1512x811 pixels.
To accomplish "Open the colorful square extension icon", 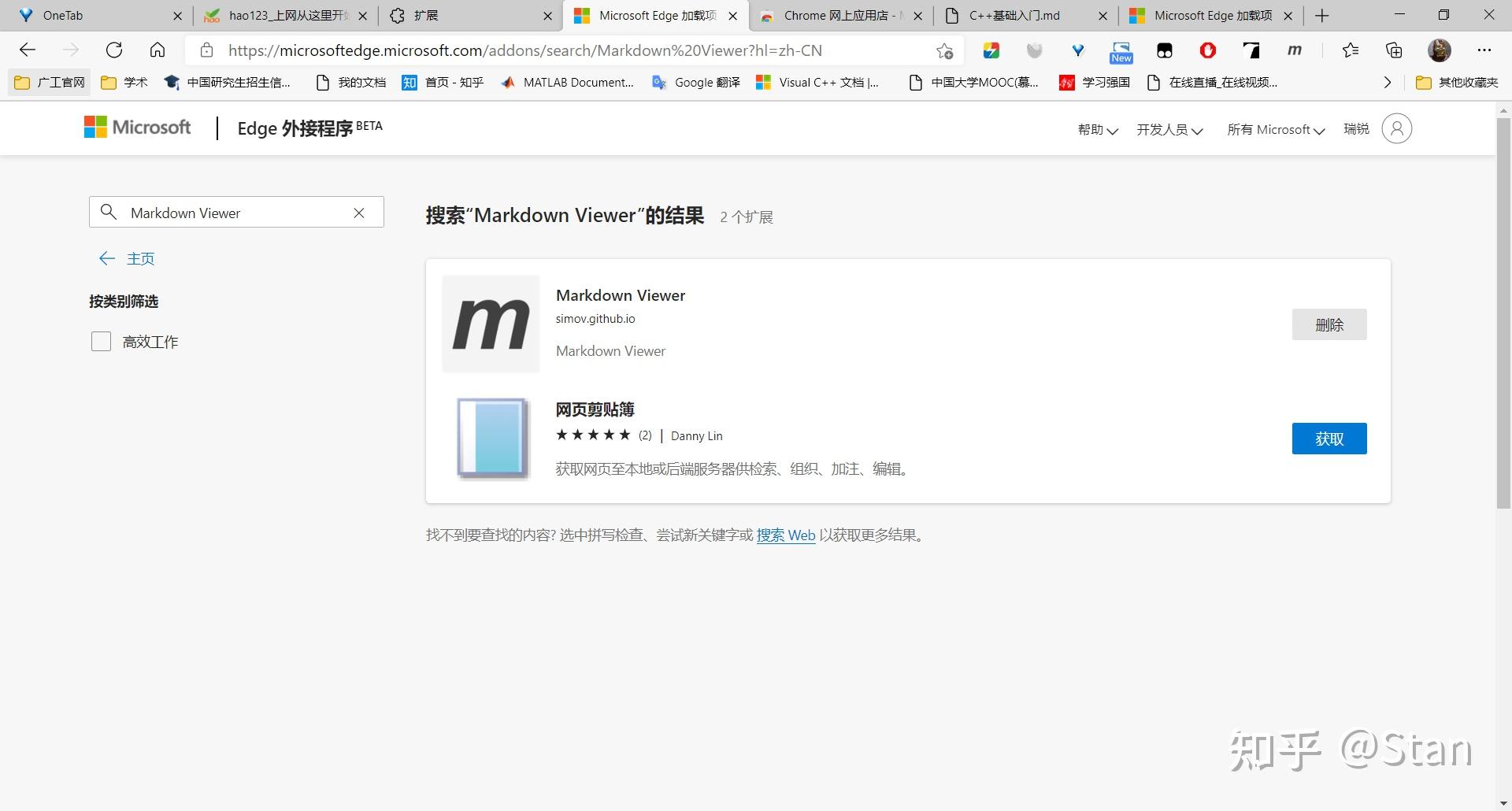I will (x=991, y=50).
